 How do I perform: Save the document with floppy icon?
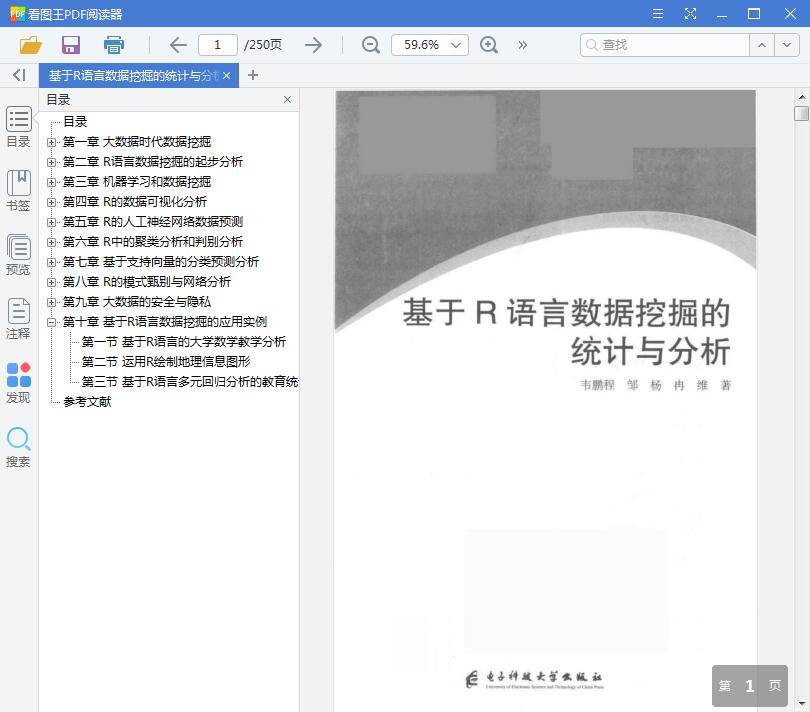pyautogui.click(x=71, y=45)
